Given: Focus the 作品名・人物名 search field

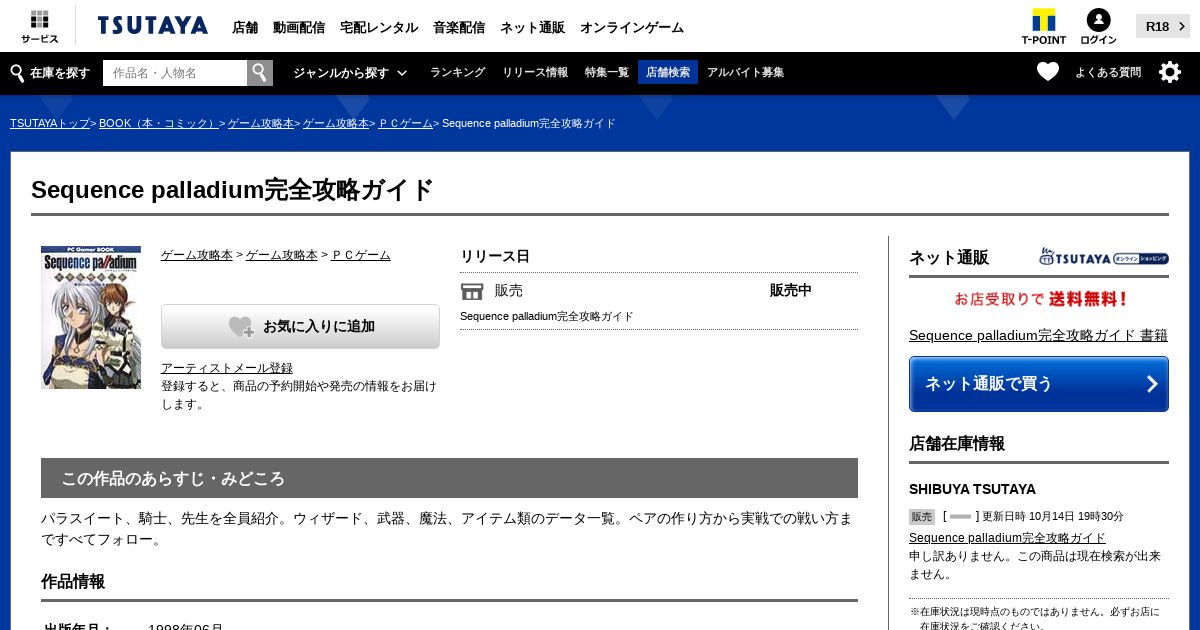Looking at the screenshot, I should 175,73.
